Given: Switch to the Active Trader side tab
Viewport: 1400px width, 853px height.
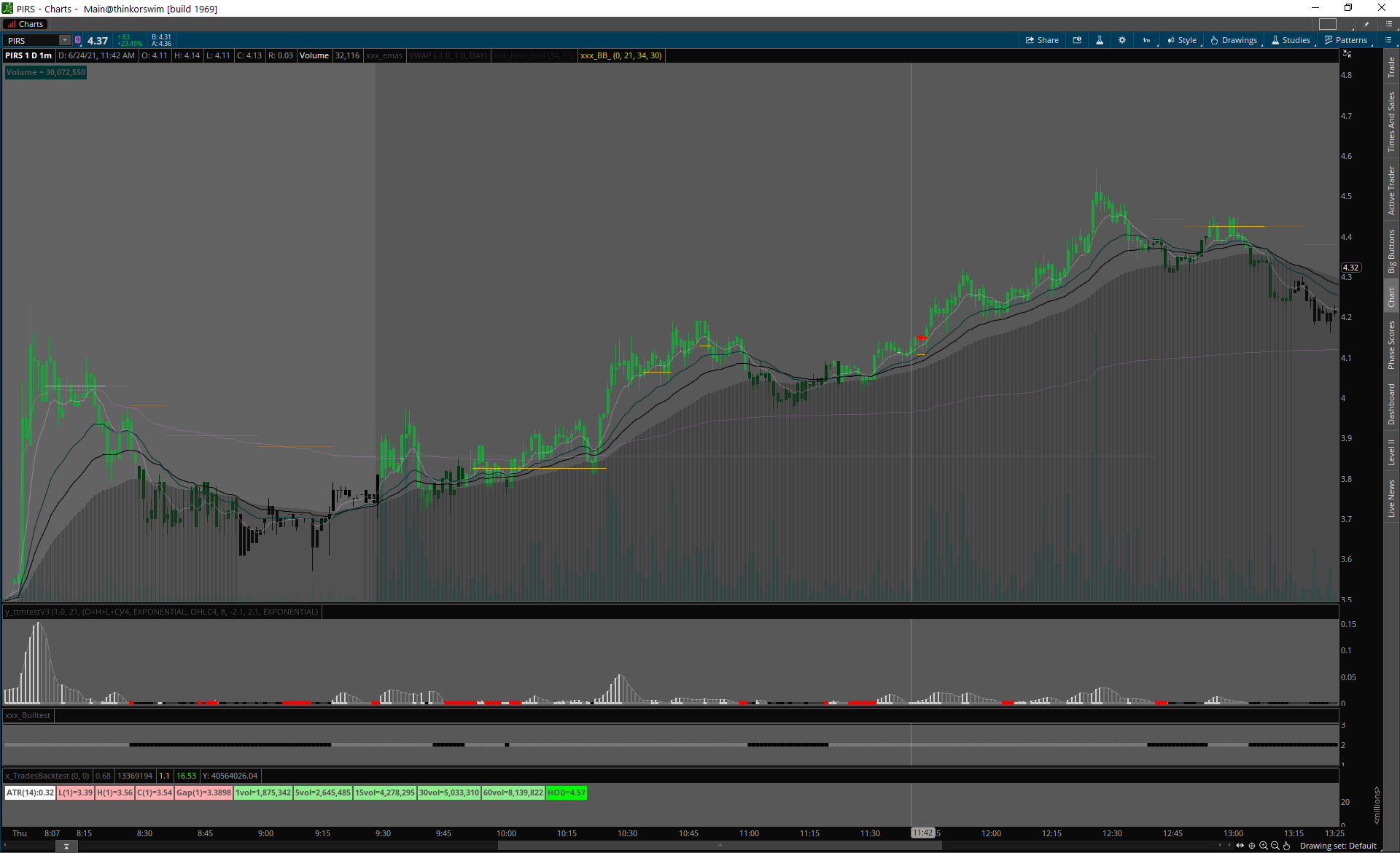Looking at the screenshot, I should [x=1391, y=190].
